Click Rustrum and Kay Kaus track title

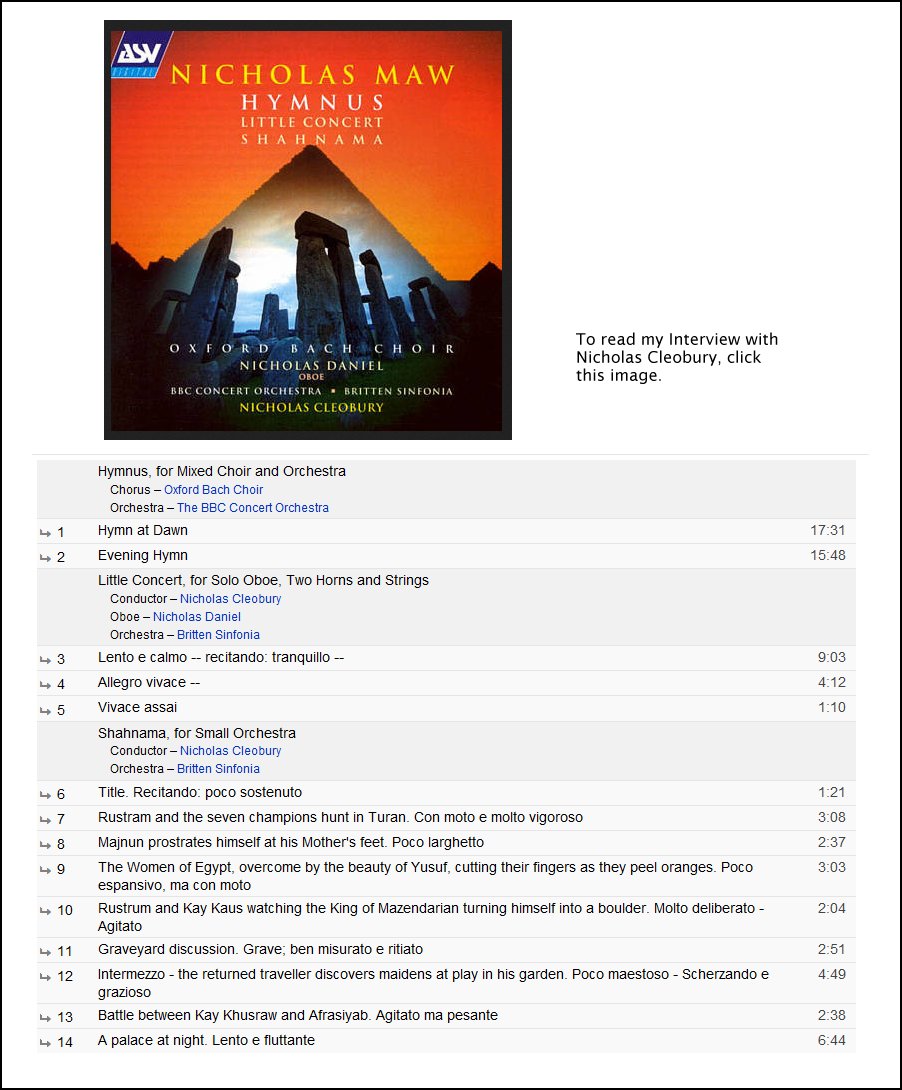431,918
